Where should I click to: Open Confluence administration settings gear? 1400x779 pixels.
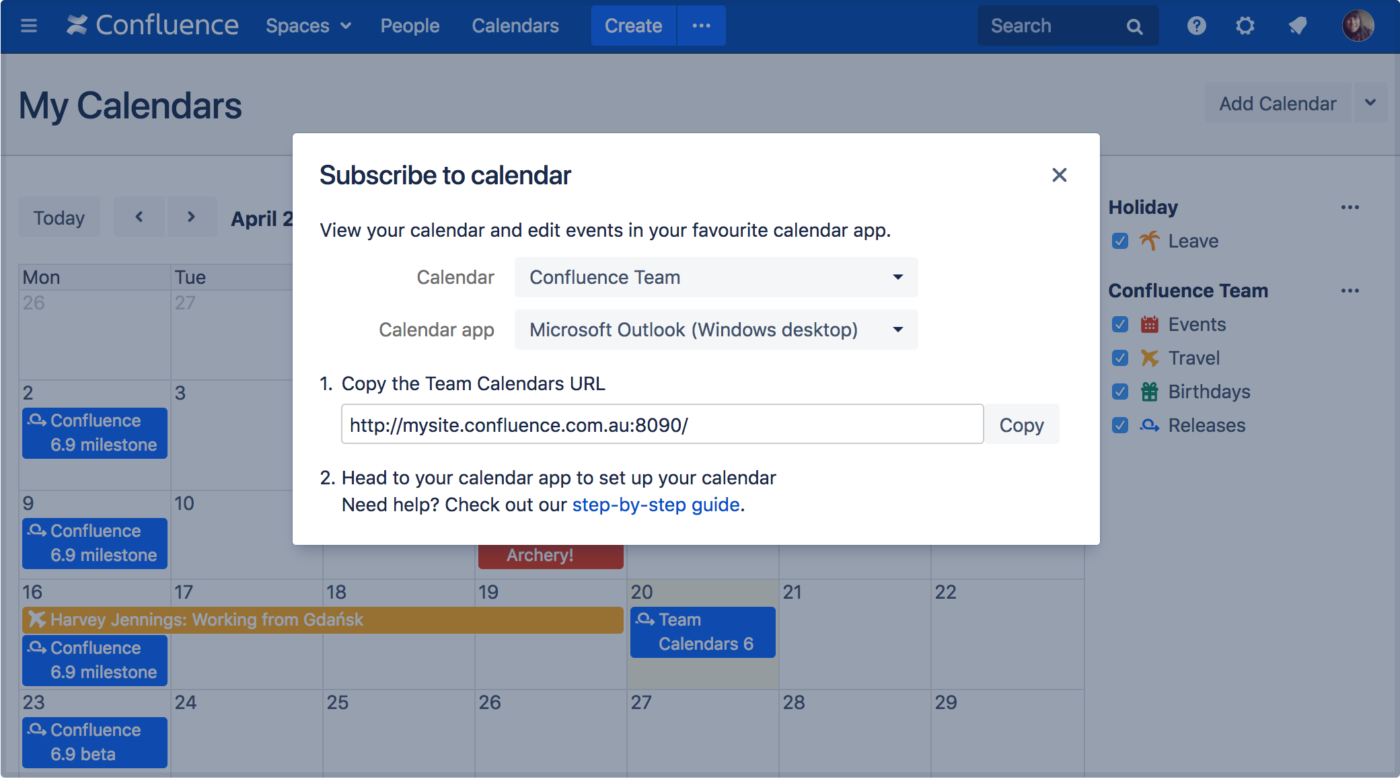[1245, 25]
